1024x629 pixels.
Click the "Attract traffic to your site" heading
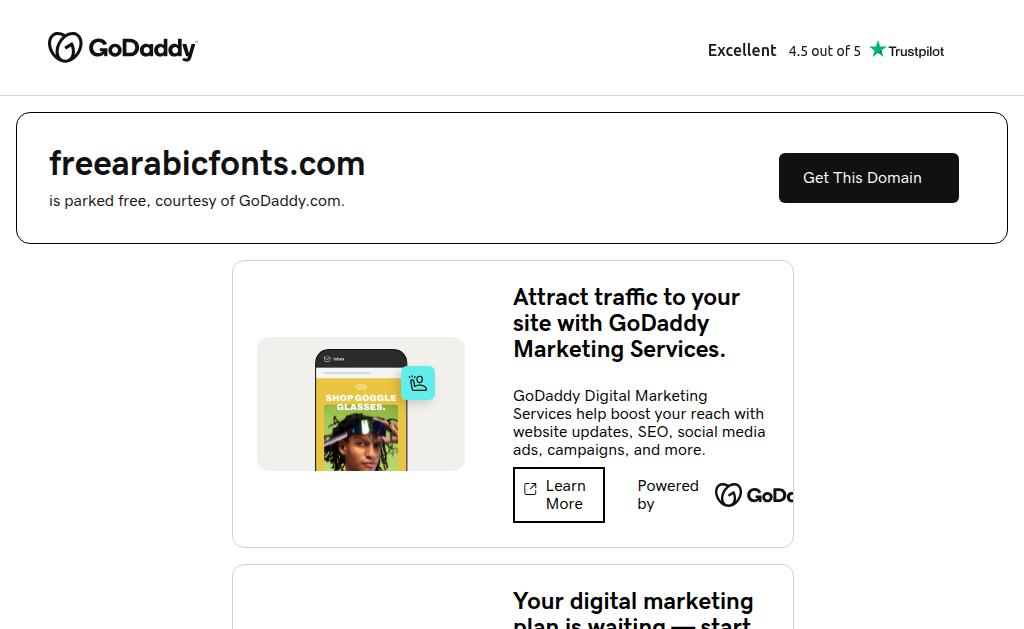tap(627, 323)
